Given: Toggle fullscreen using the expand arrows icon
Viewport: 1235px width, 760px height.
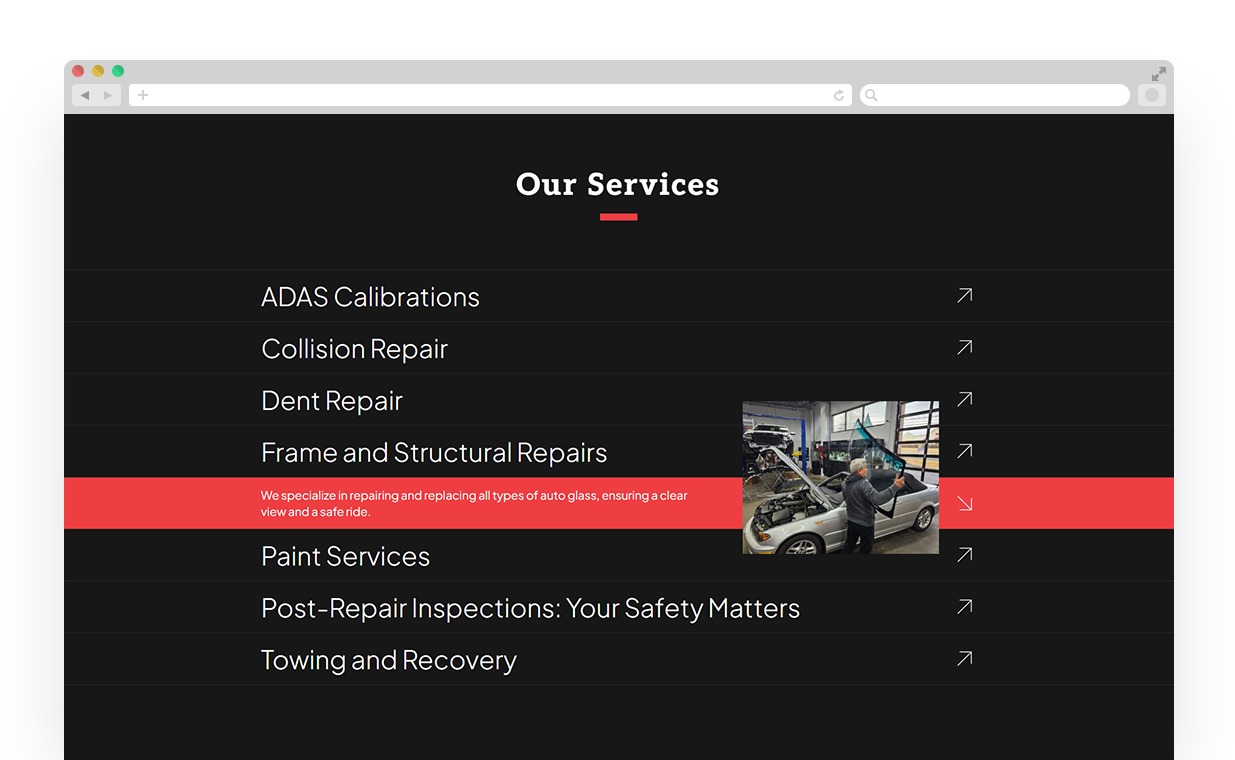Looking at the screenshot, I should pyautogui.click(x=1158, y=74).
